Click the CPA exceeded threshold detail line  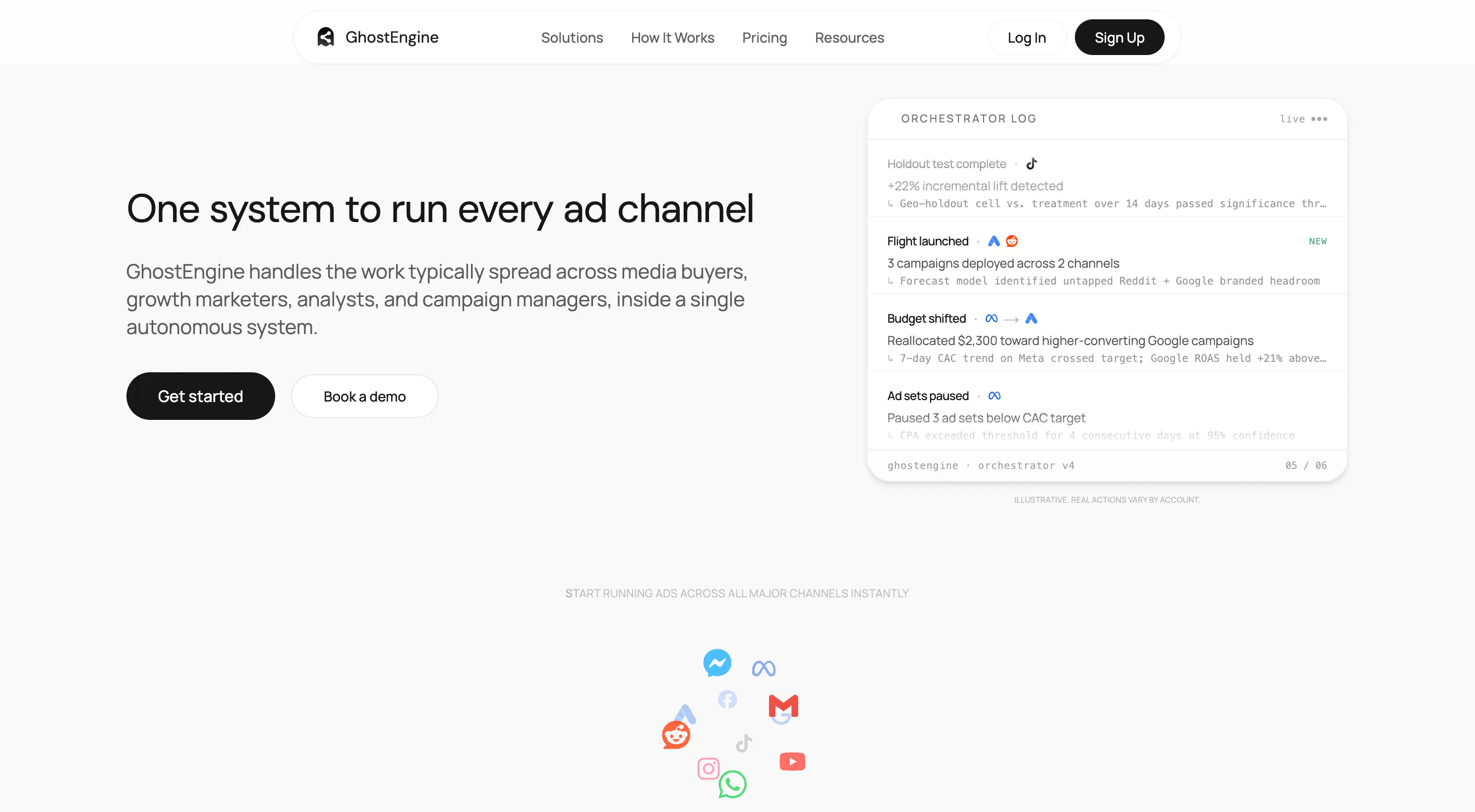(1091, 436)
